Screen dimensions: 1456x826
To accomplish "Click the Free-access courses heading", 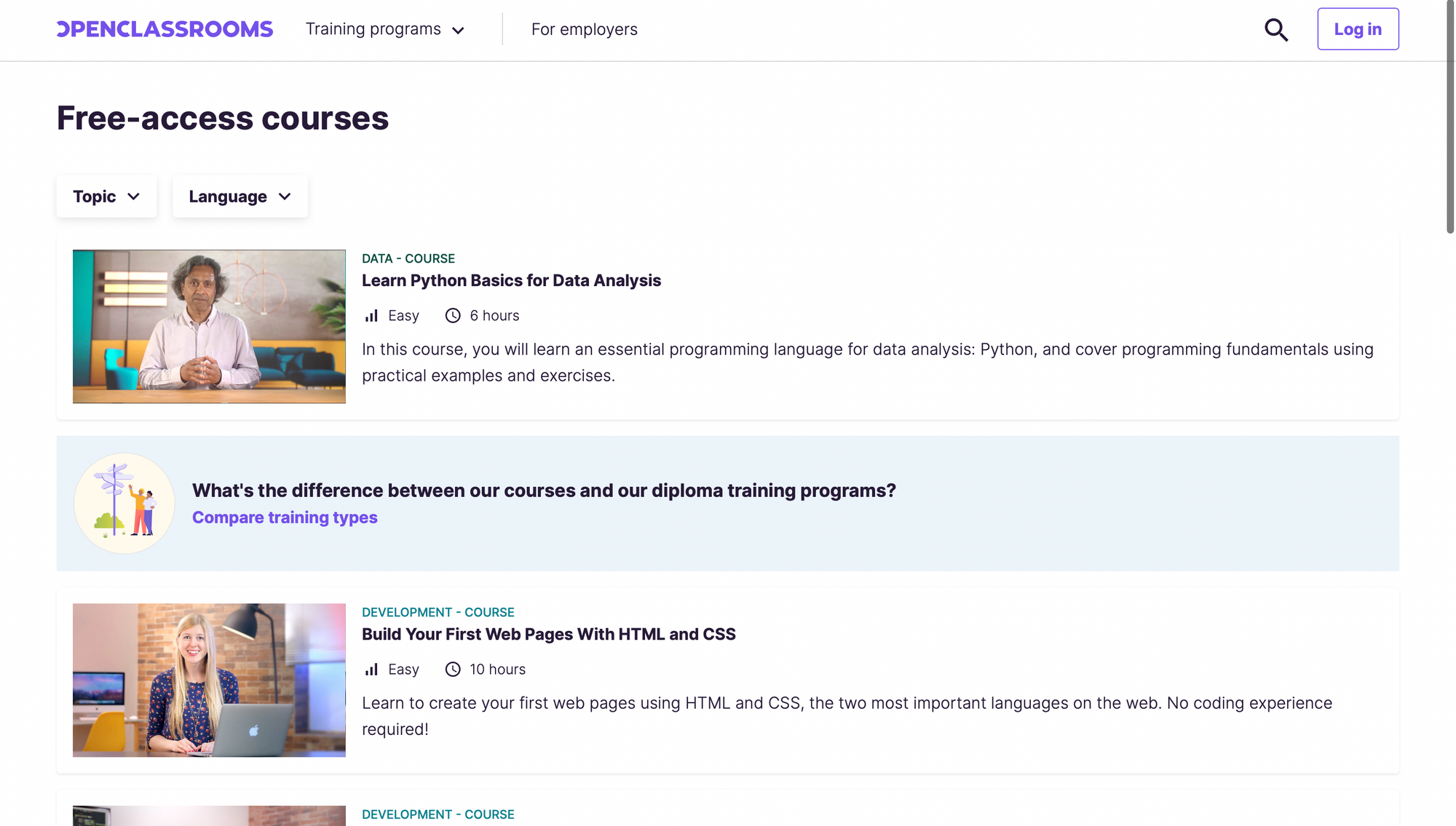I will [x=223, y=118].
